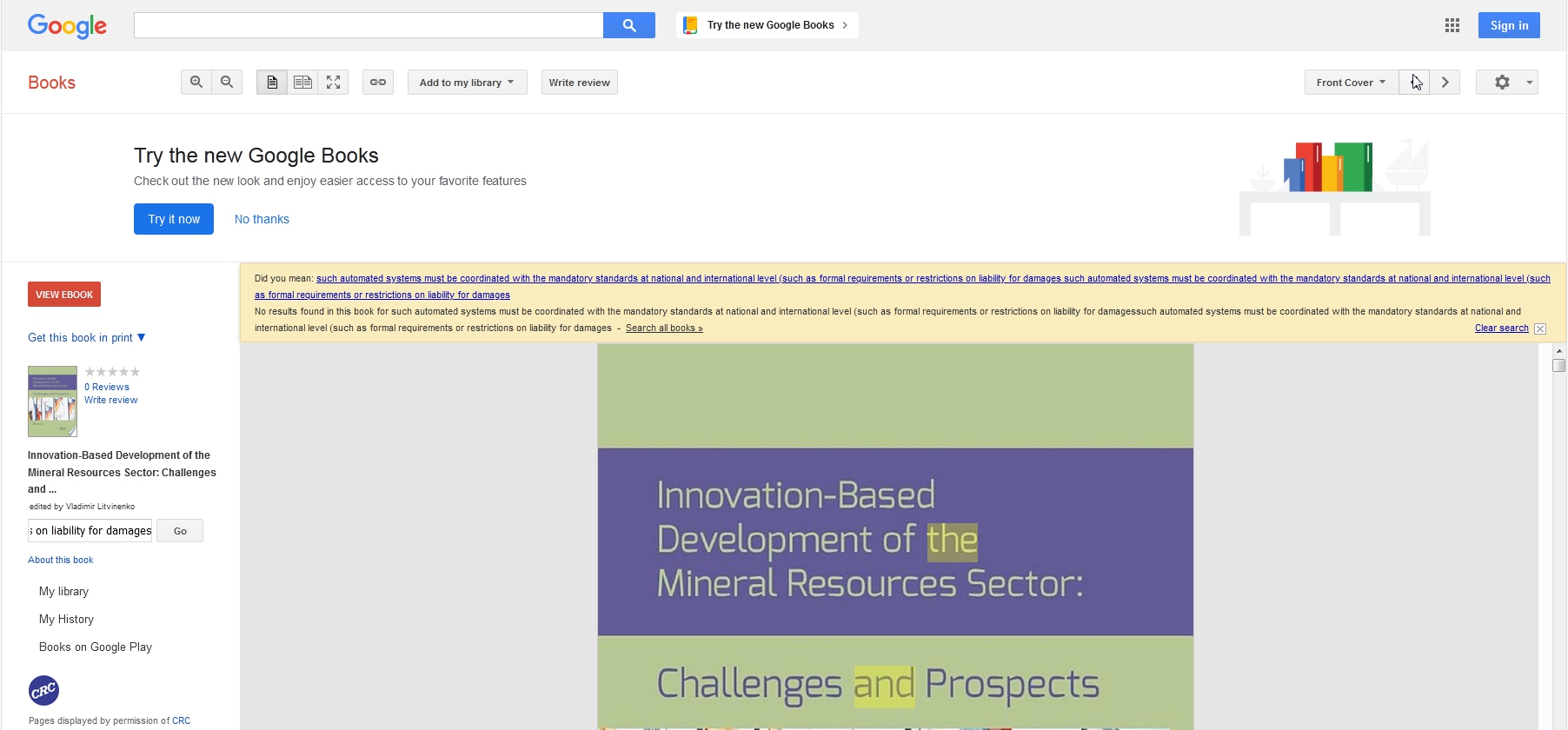The height and width of the screenshot is (730, 1568).
Task: Click the scrollbar up arrow
Action: coord(1558,350)
